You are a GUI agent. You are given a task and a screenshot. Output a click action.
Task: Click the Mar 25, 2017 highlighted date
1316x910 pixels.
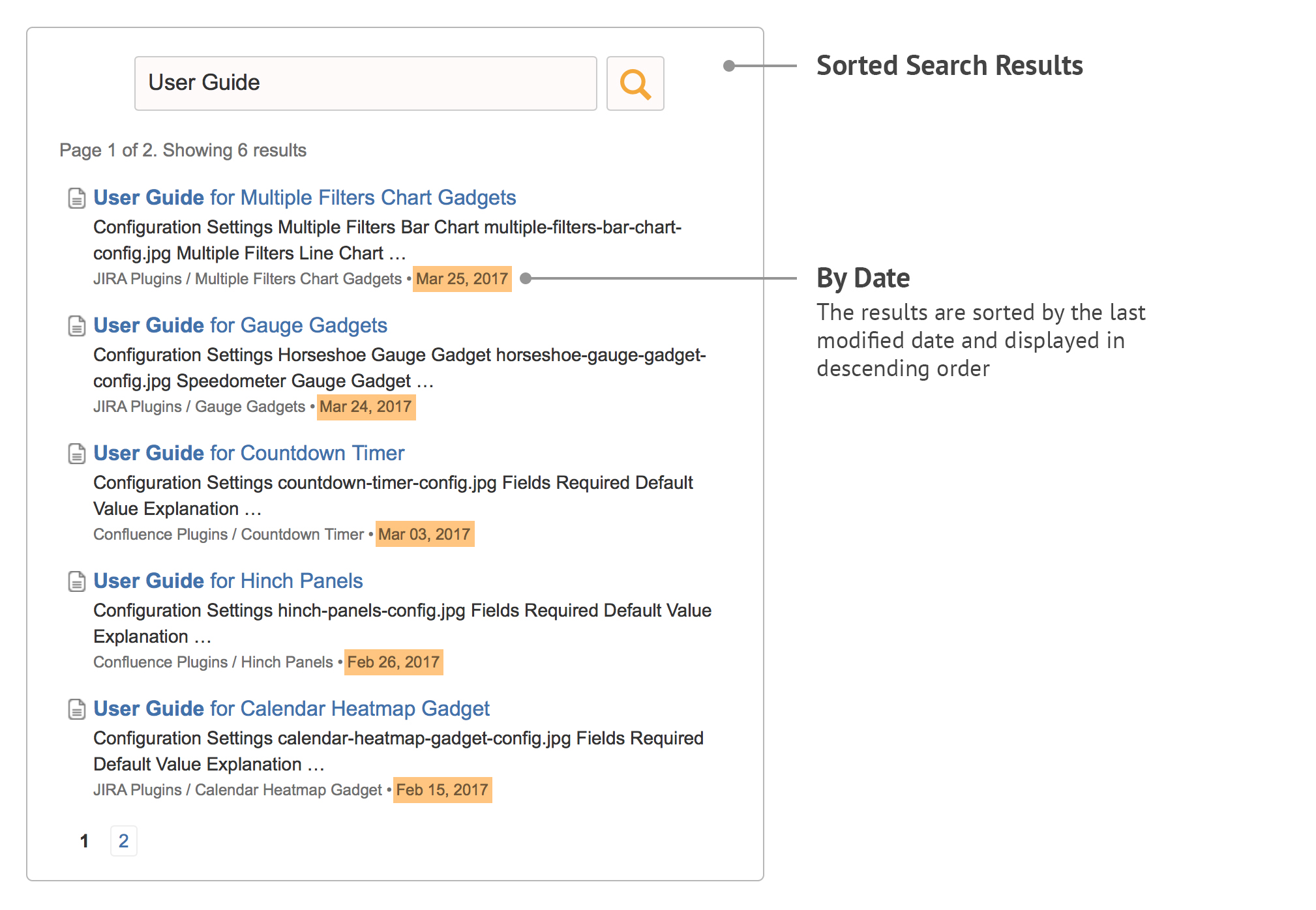tap(462, 279)
